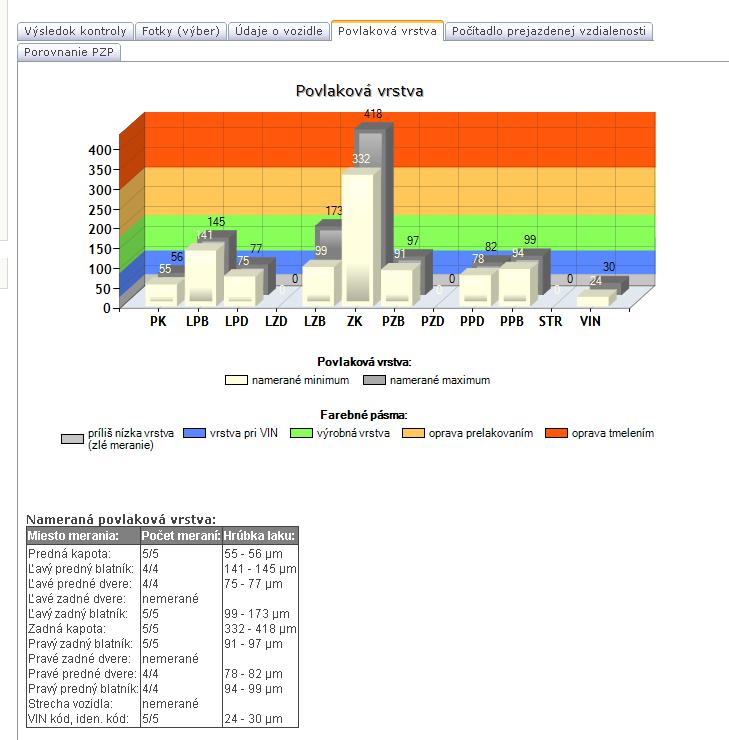The height and width of the screenshot is (740, 729).
Task: Switch to Fotky (výber) tab
Action: (x=181, y=31)
